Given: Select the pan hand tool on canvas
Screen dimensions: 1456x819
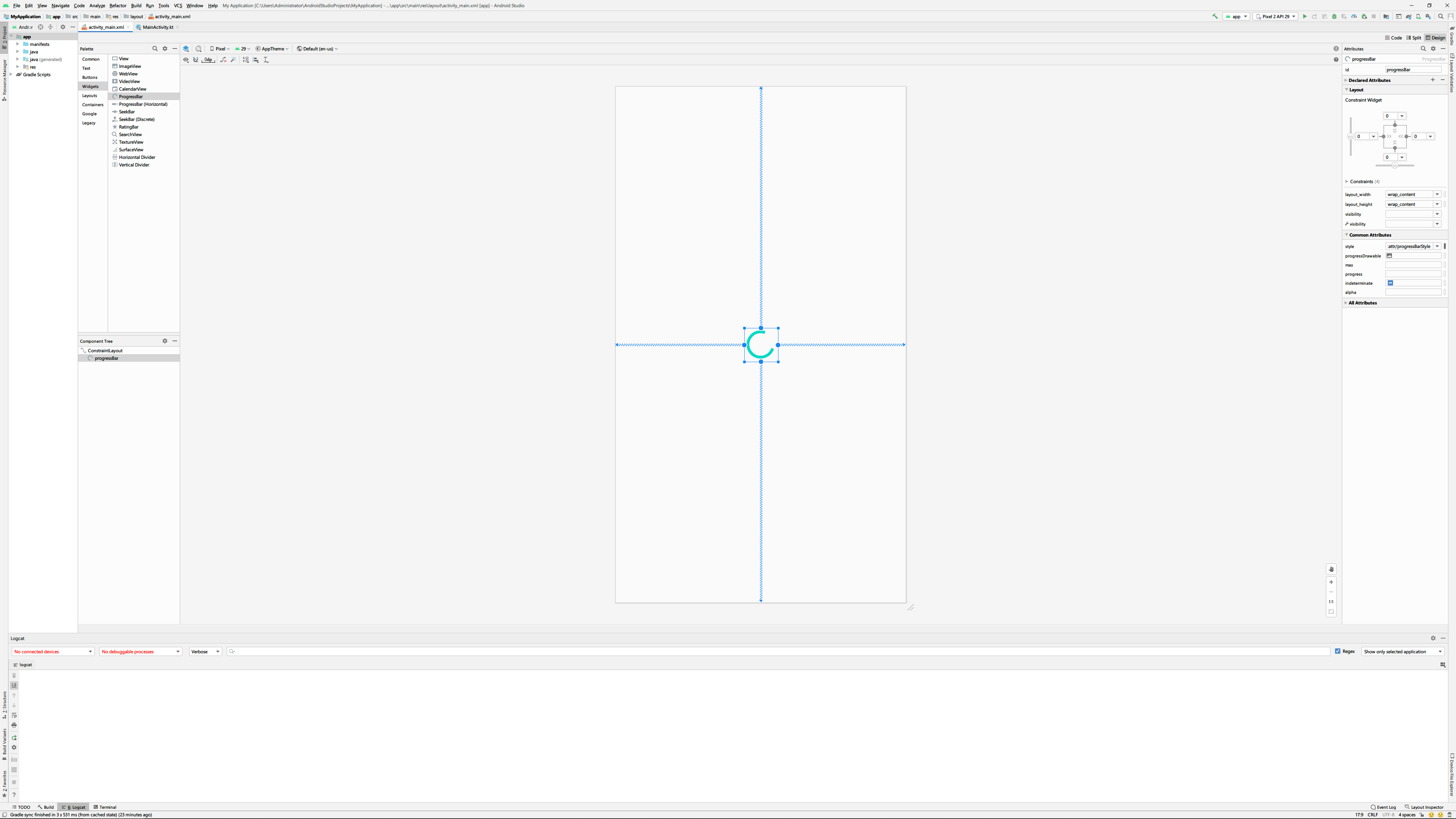Looking at the screenshot, I should coord(1331,569).
